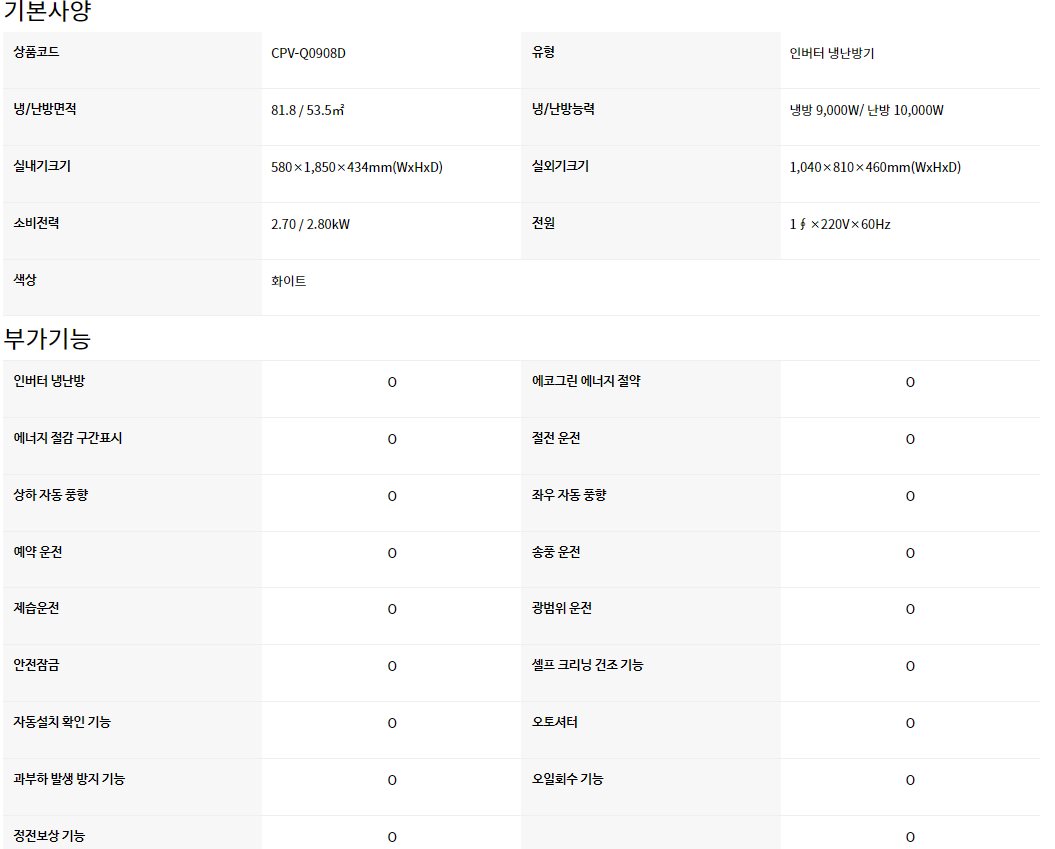This screenshot has width=1055, height=849.
Task: Click the 유형 label
Action: (543, 52)
